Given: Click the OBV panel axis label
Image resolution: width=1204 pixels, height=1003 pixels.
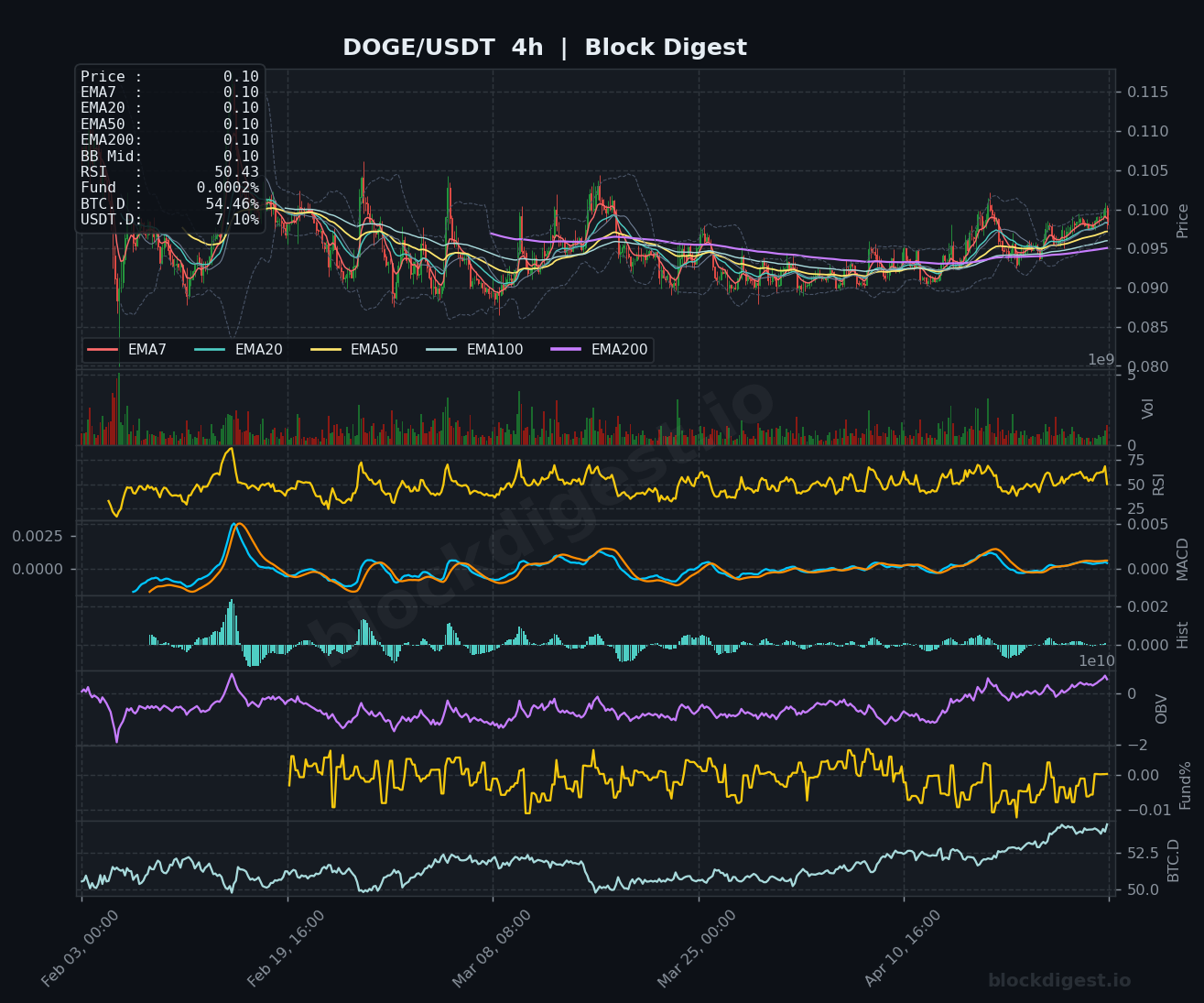Looking at the screenshot, I should (1161, 709).
